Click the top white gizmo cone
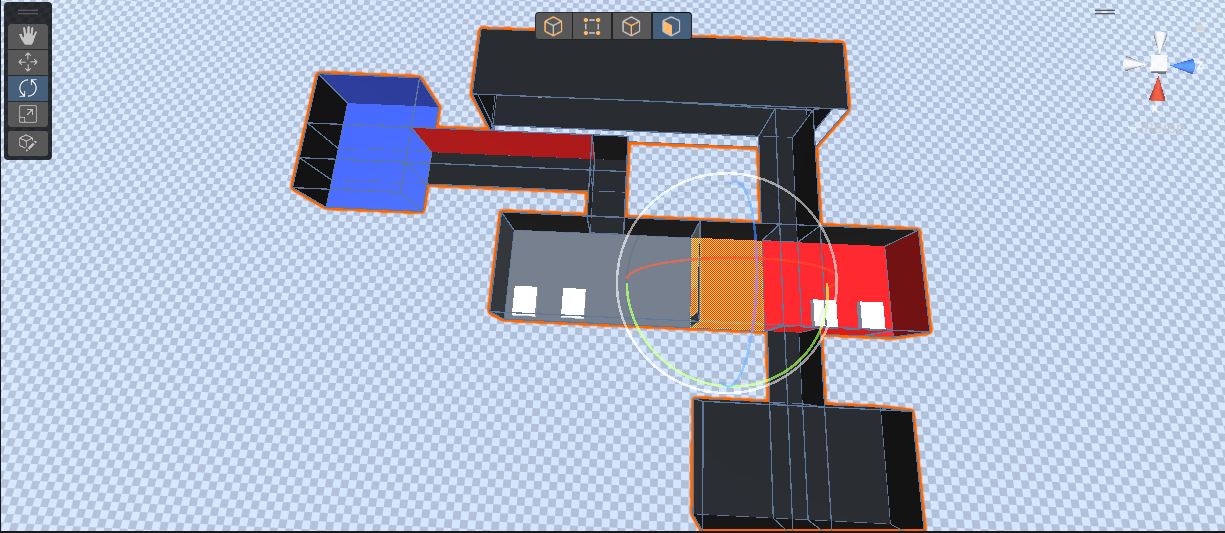The width and height of the screenshot is (1225, 533). click(1159, 41)
